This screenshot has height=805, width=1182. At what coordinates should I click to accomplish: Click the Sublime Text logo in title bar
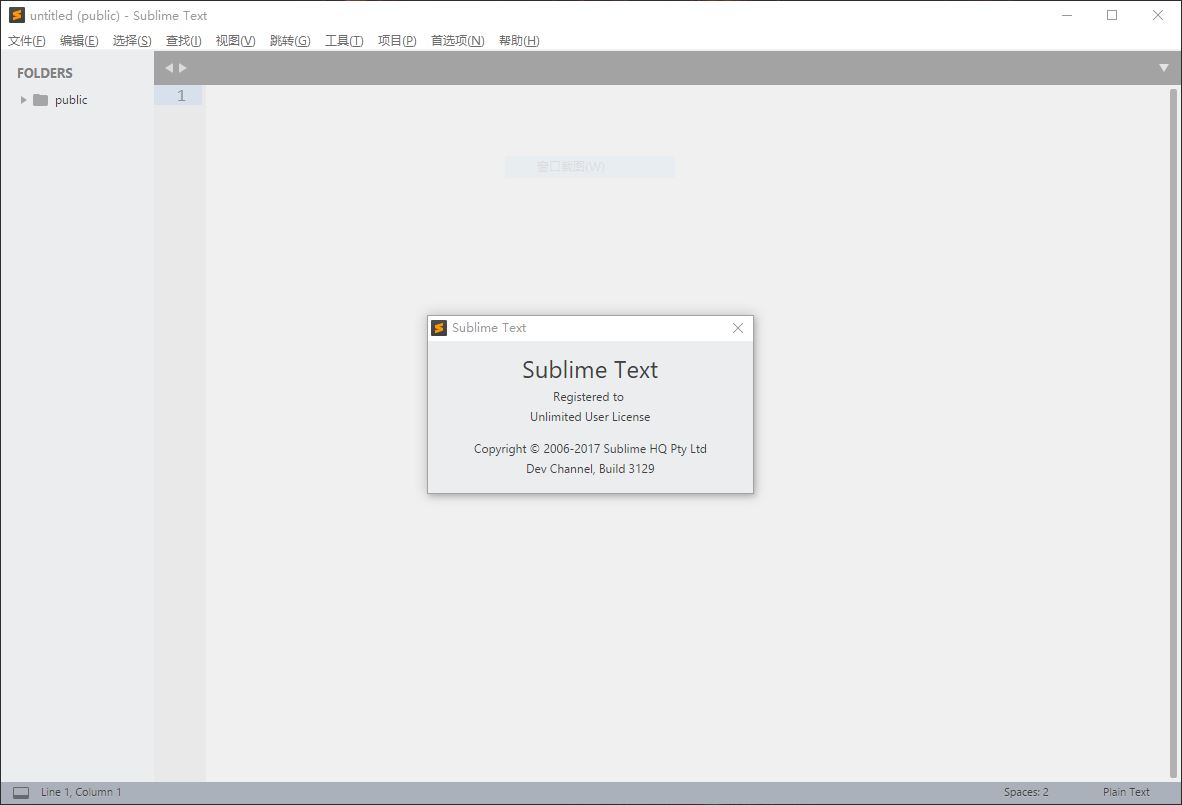tap(16, 15)
